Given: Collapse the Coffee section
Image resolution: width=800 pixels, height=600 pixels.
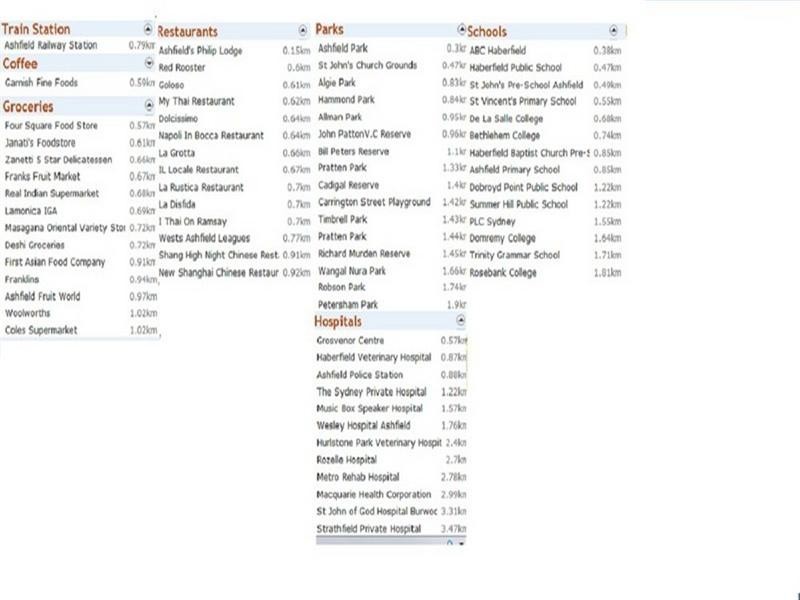Looking at the screenshot, I should [149, 64].
